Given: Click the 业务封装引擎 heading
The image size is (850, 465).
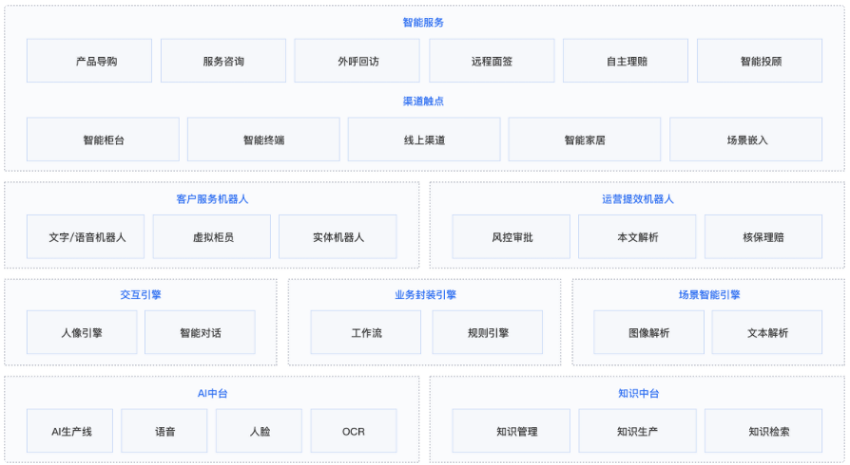Looking at the screenshot, I should (426, 294).
